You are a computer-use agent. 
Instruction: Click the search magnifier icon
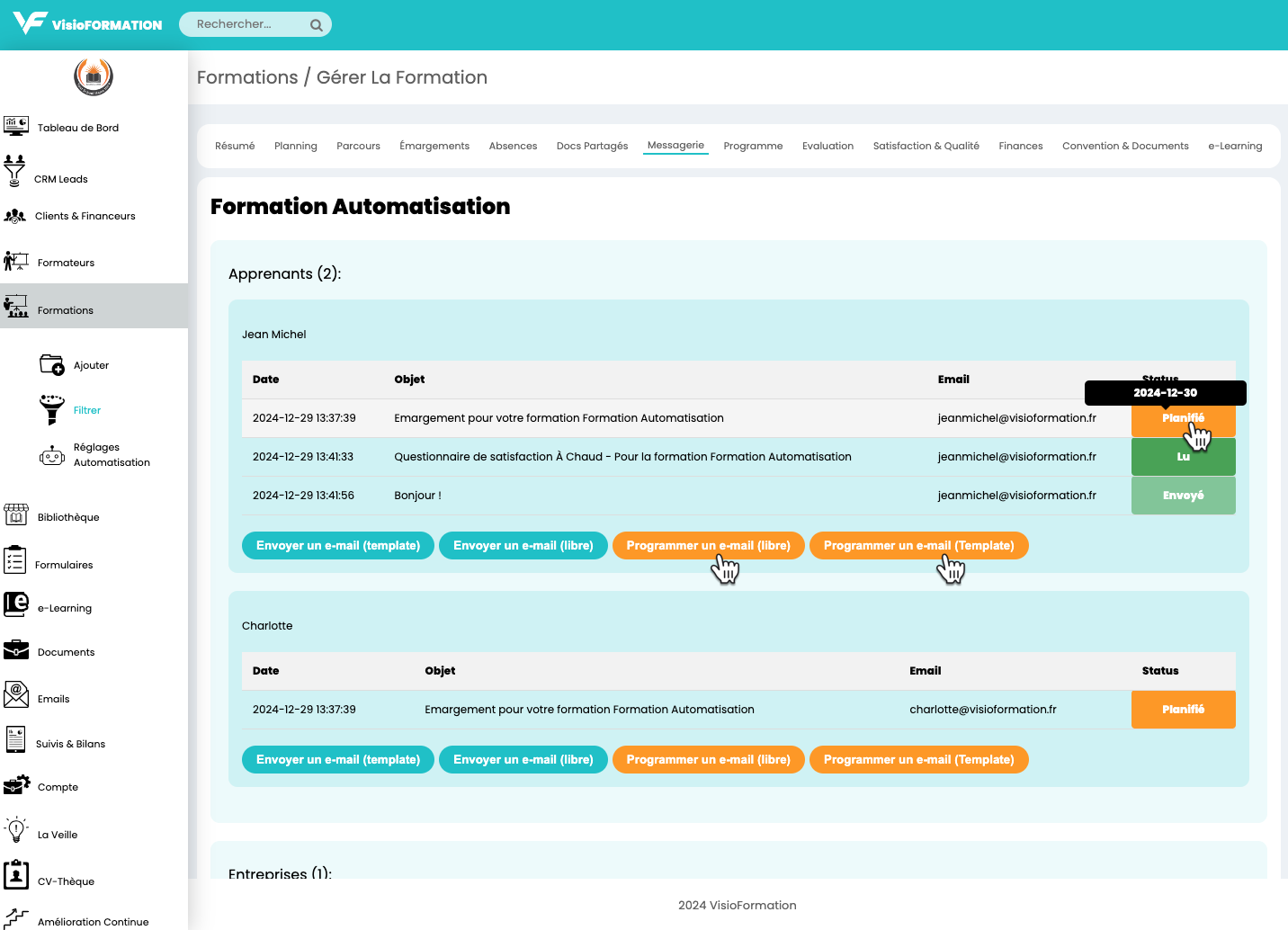[x=317, y=25]
